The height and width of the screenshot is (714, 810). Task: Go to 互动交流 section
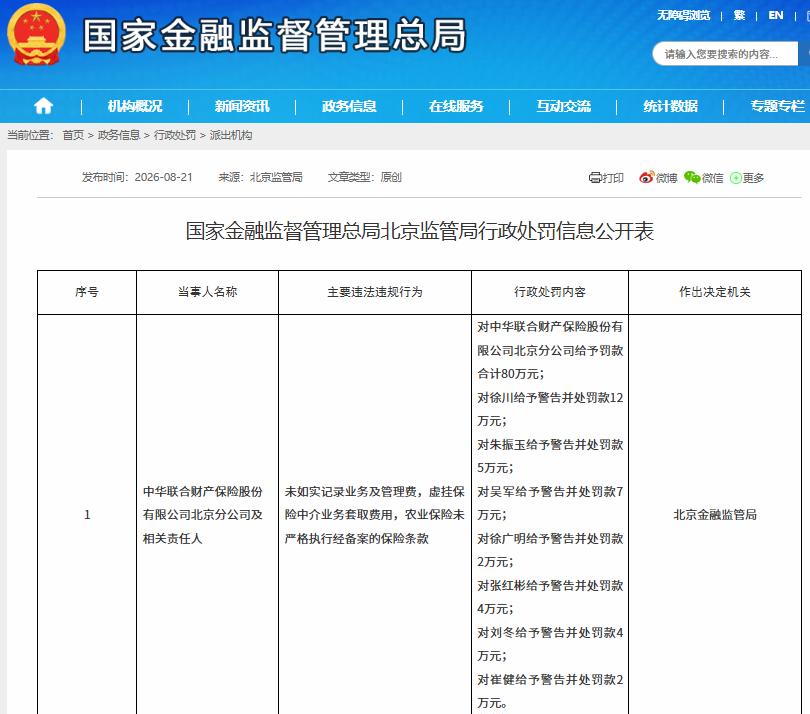tap(564, 106)
